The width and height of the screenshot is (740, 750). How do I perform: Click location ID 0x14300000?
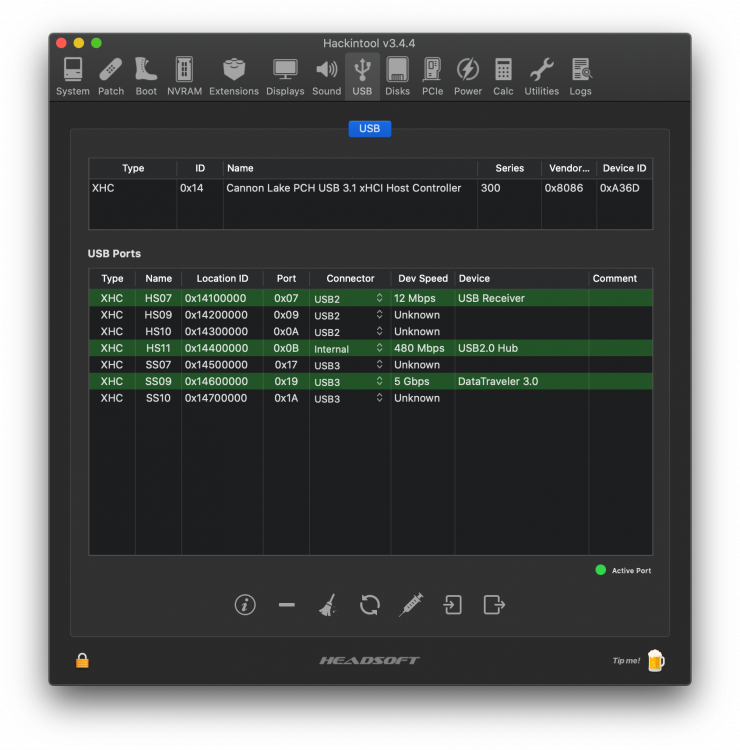216,331
